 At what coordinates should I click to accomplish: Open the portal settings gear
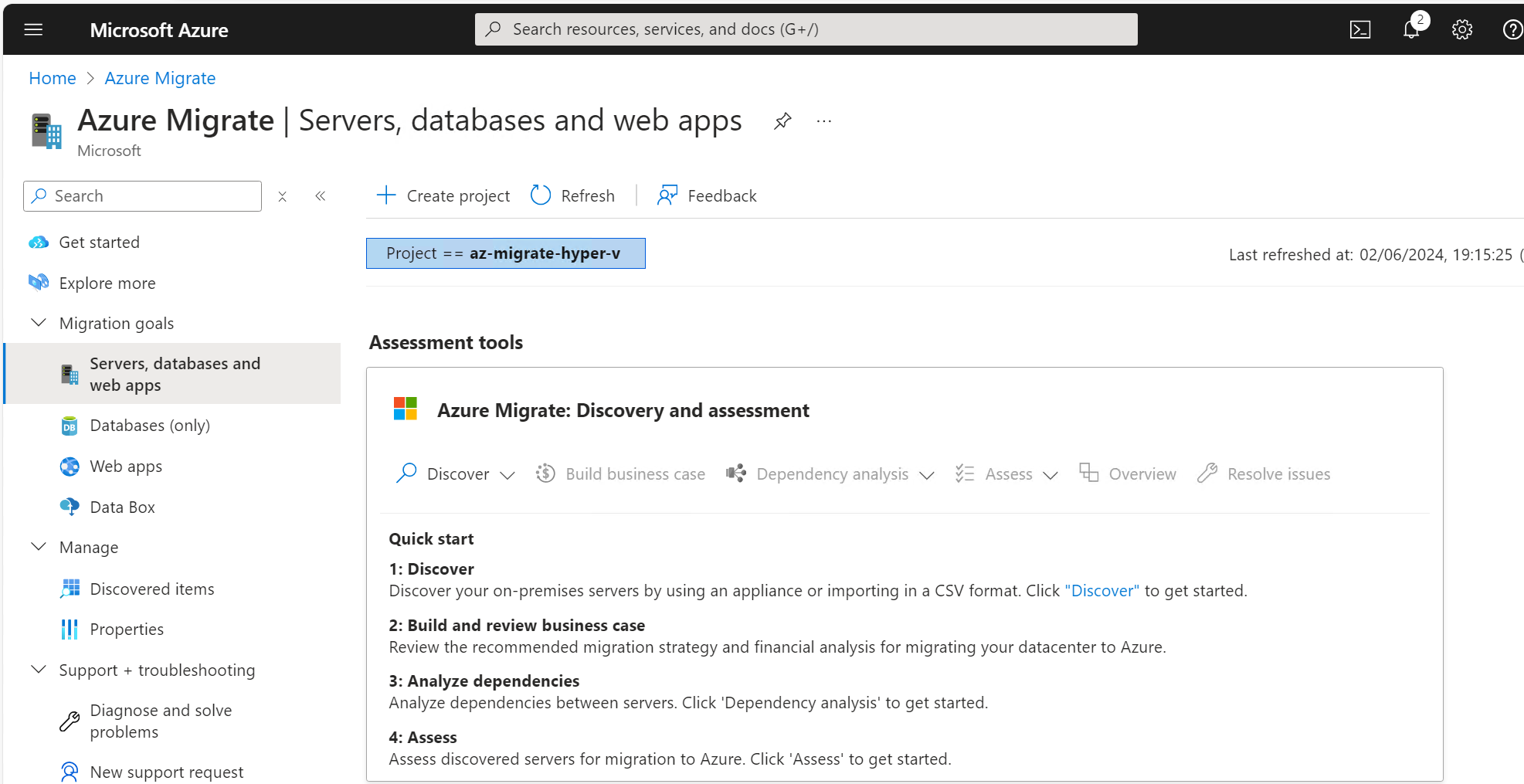pyautogui.click(x=1461, y=29)
